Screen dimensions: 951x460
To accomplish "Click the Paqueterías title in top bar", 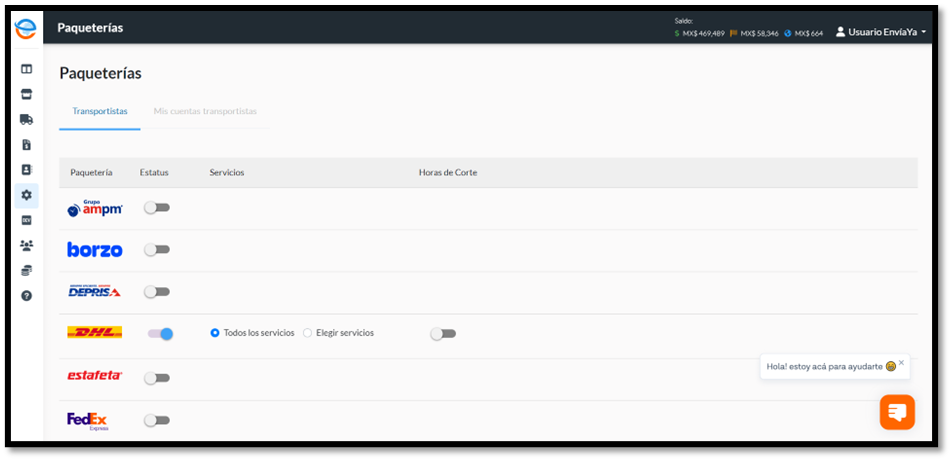I will tap(90, 28).
